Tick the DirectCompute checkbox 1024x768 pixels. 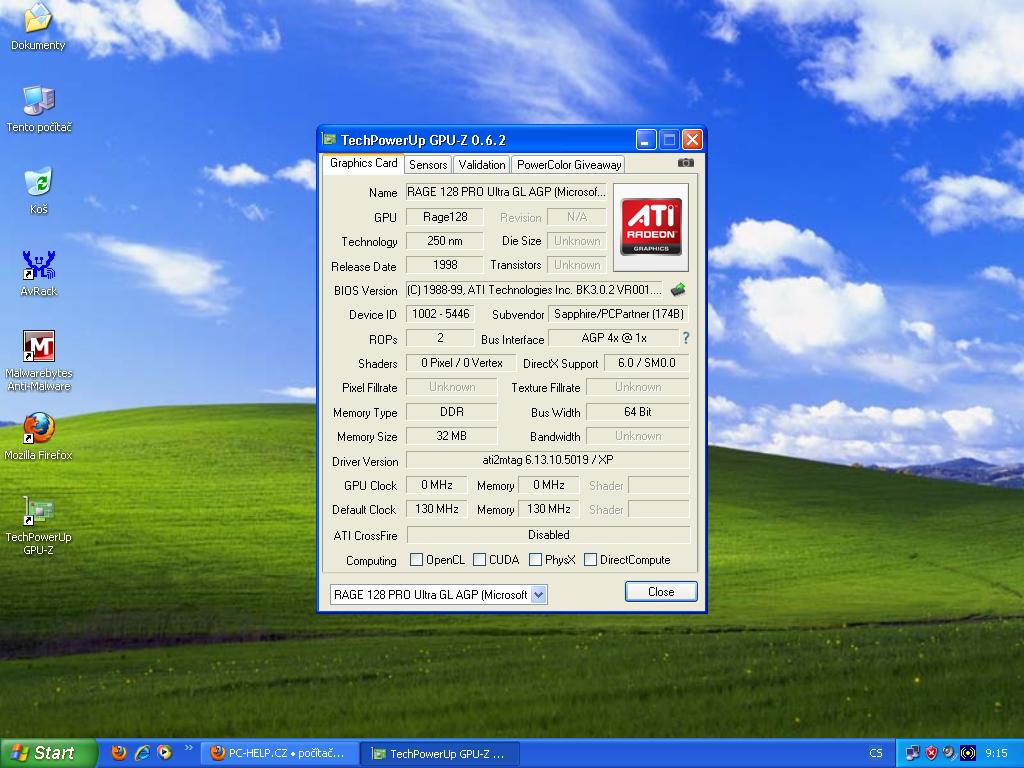point(591,560)
